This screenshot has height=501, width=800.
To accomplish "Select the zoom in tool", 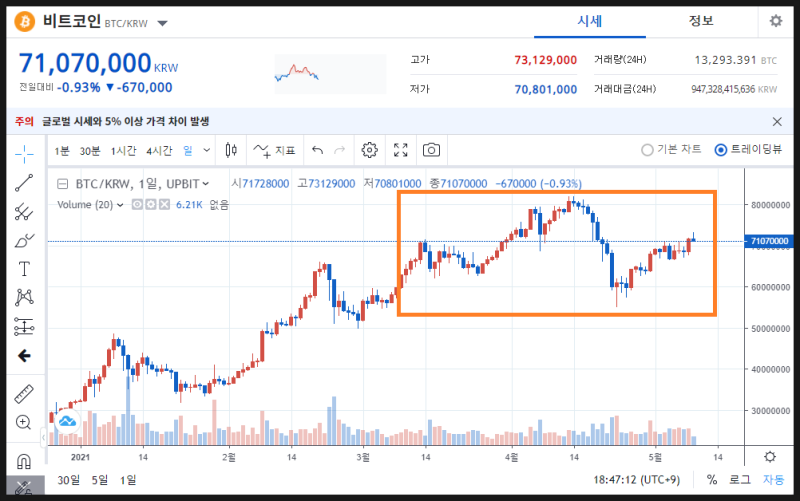I will point(23,422).
